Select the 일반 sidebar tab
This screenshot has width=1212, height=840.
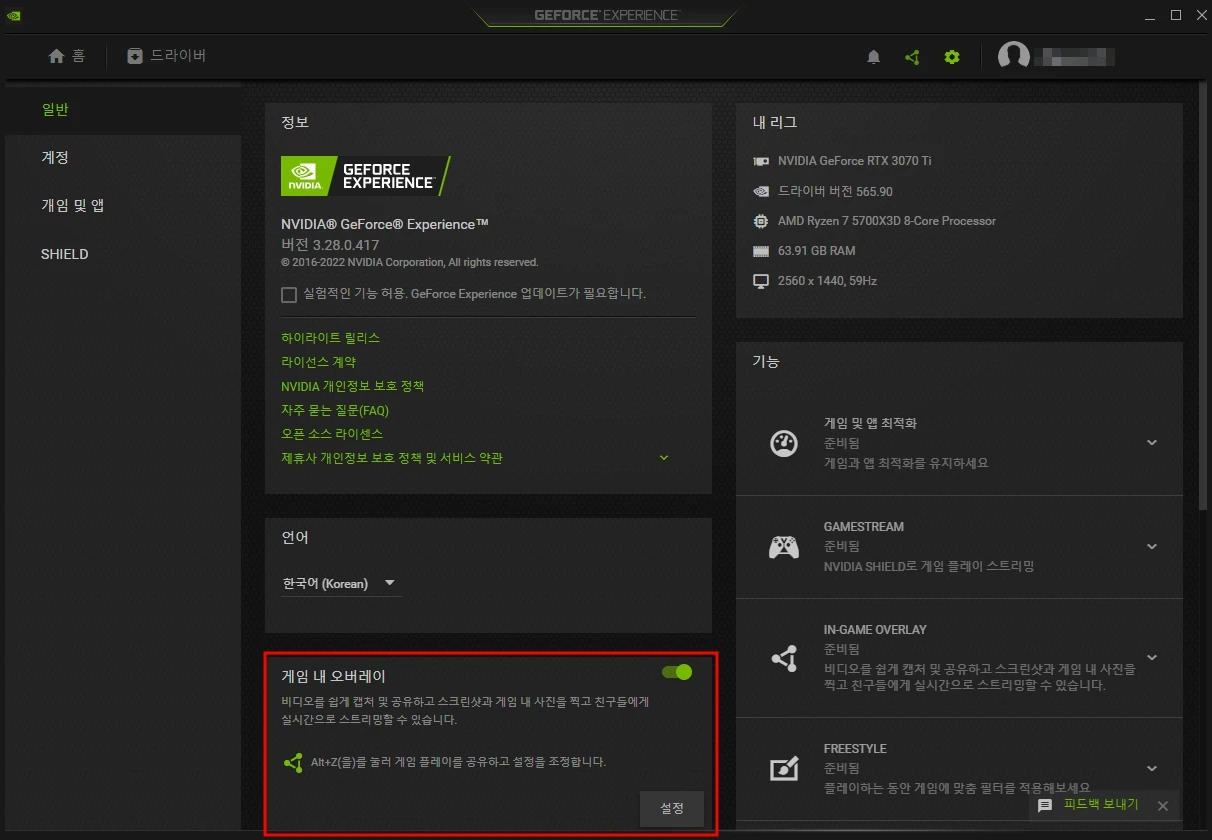(121, 110)
